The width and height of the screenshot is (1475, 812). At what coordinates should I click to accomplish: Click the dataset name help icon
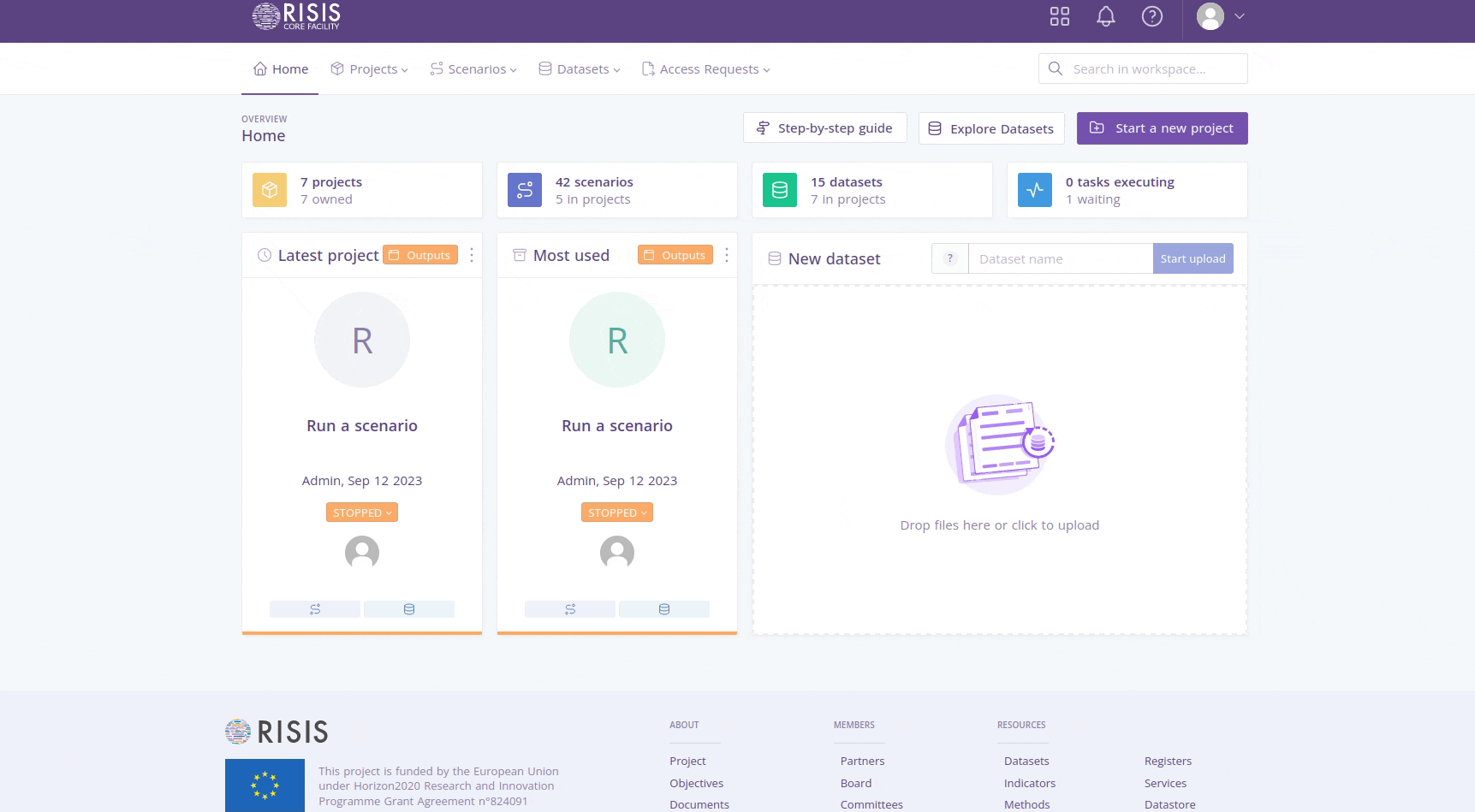pos(949,258)
